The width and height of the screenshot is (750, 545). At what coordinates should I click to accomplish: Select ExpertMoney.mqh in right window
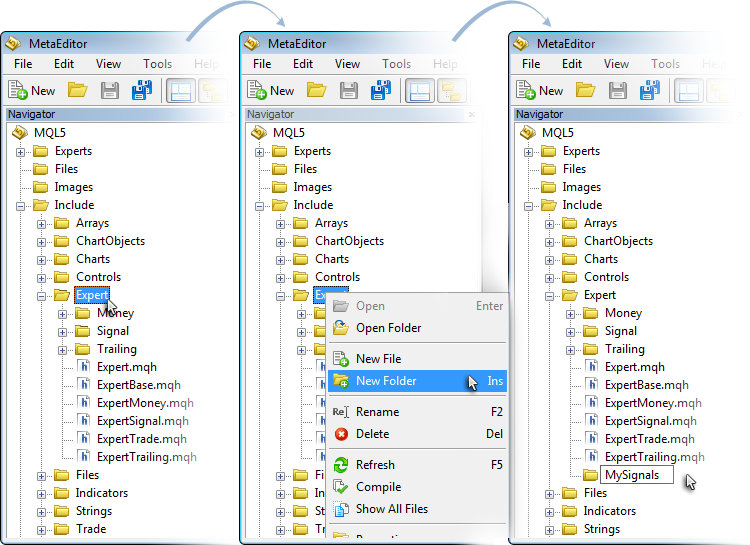coord(653,403)
